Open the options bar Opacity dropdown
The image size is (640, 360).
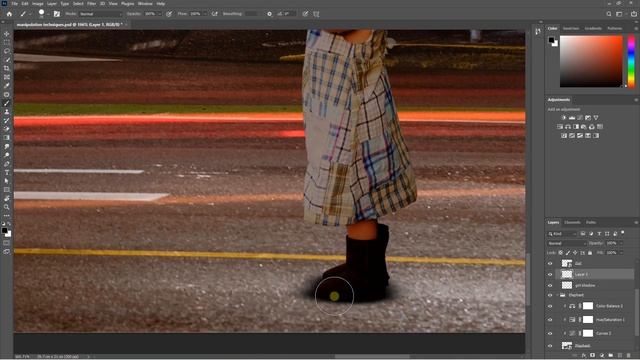[x=159, y=14]
